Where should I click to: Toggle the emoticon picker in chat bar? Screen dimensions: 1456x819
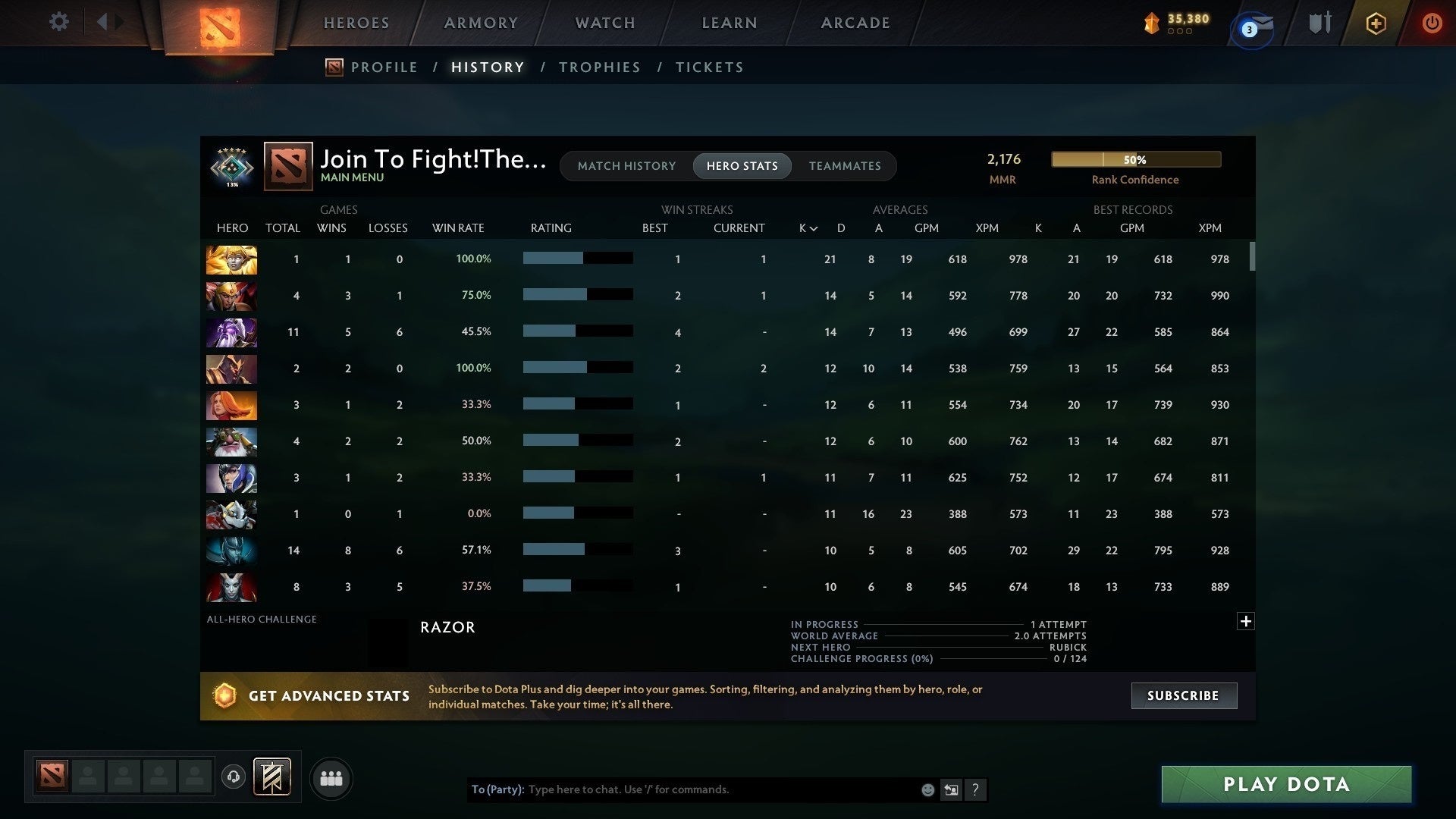928,789
